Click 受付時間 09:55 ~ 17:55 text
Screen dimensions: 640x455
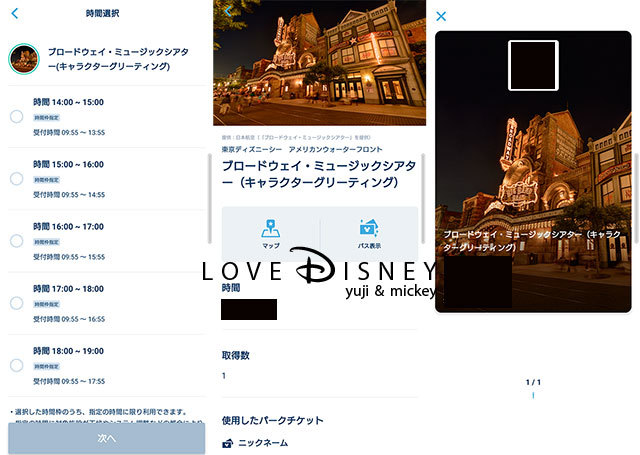point(69,381)
